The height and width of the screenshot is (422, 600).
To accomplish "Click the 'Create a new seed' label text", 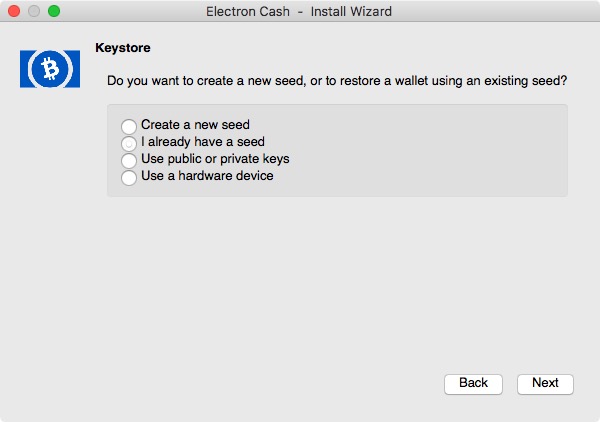I will (195, 125).
